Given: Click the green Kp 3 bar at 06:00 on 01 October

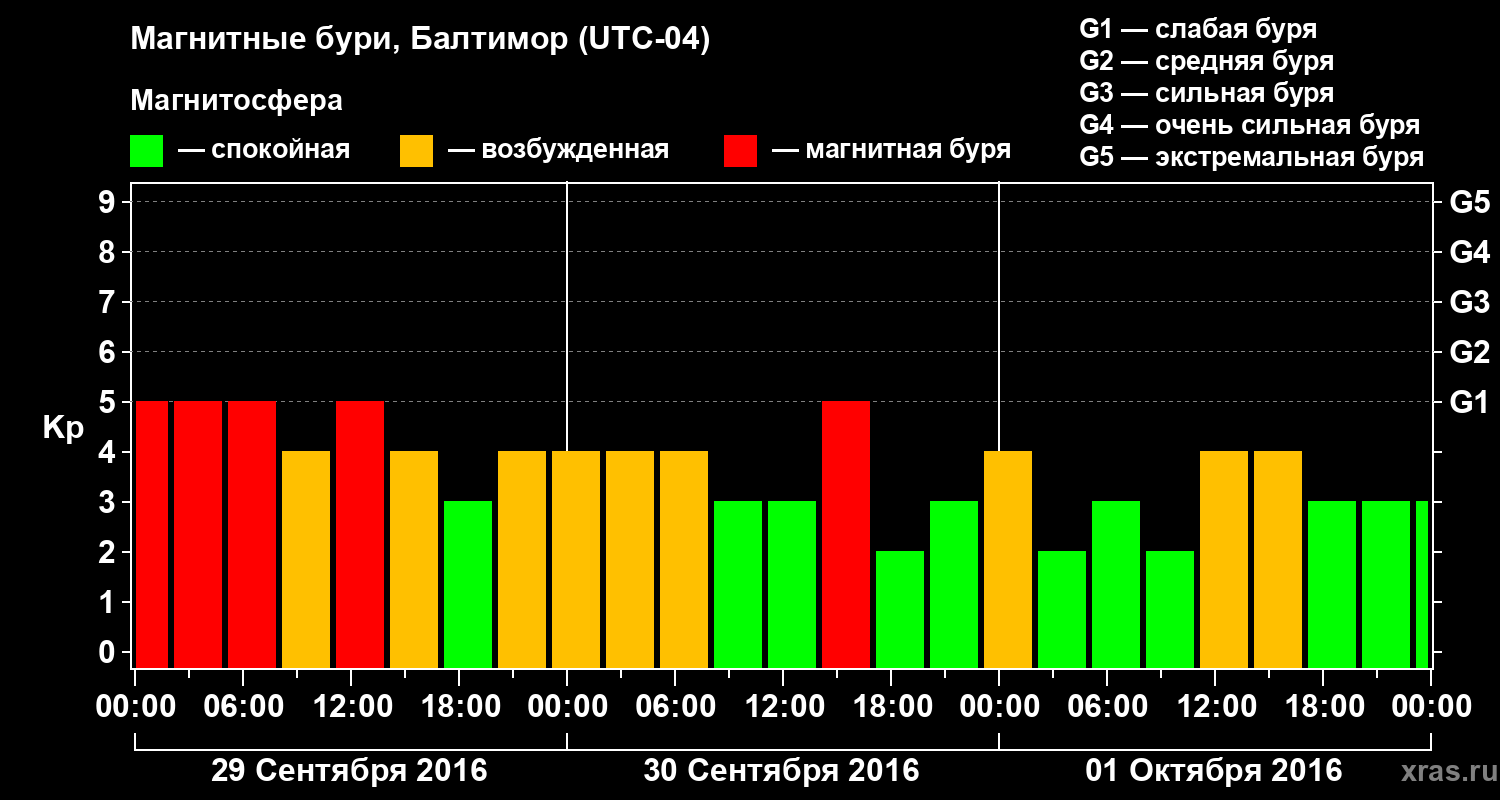Looking at the screenshot, I should (x=1116, y=584).
